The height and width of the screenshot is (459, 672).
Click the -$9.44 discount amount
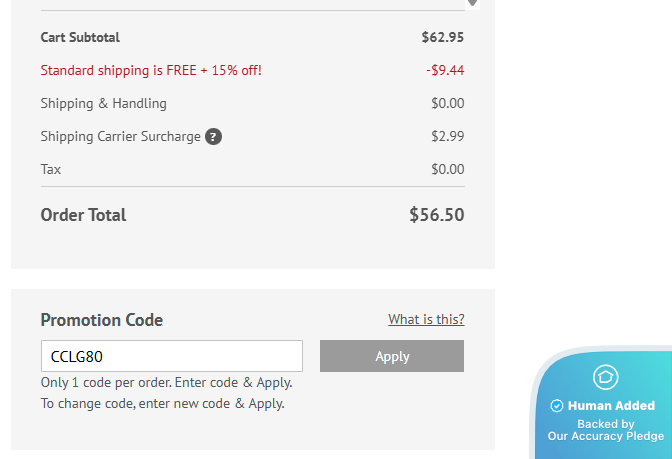445,71
